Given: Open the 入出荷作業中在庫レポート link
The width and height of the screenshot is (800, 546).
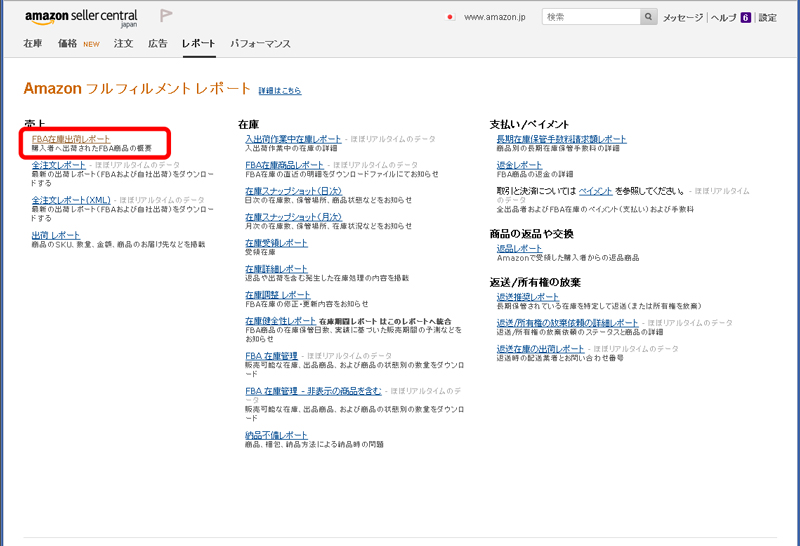Looking at the screenshot, I should (x=293, y=139).
